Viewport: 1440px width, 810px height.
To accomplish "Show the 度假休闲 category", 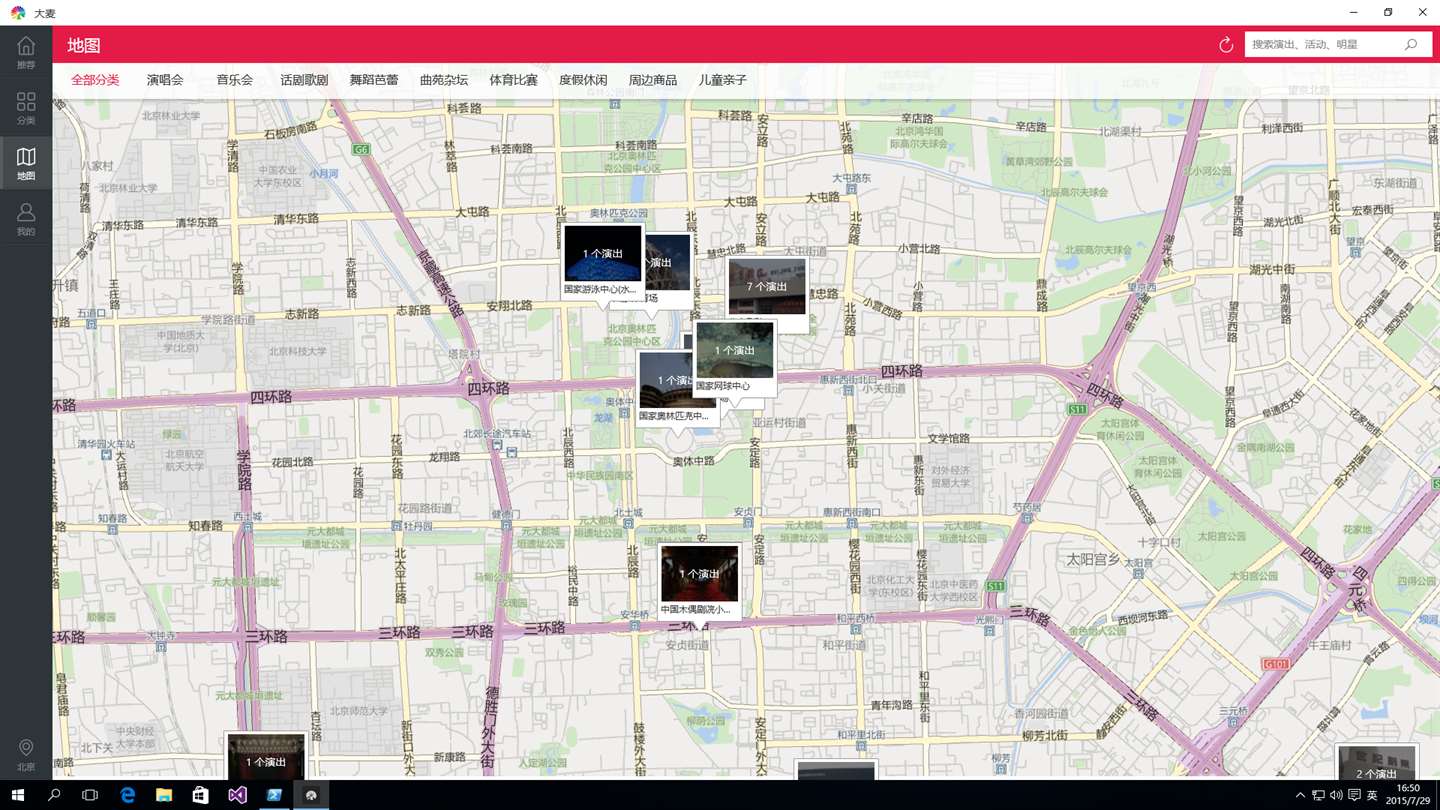I will click(583, 80).
